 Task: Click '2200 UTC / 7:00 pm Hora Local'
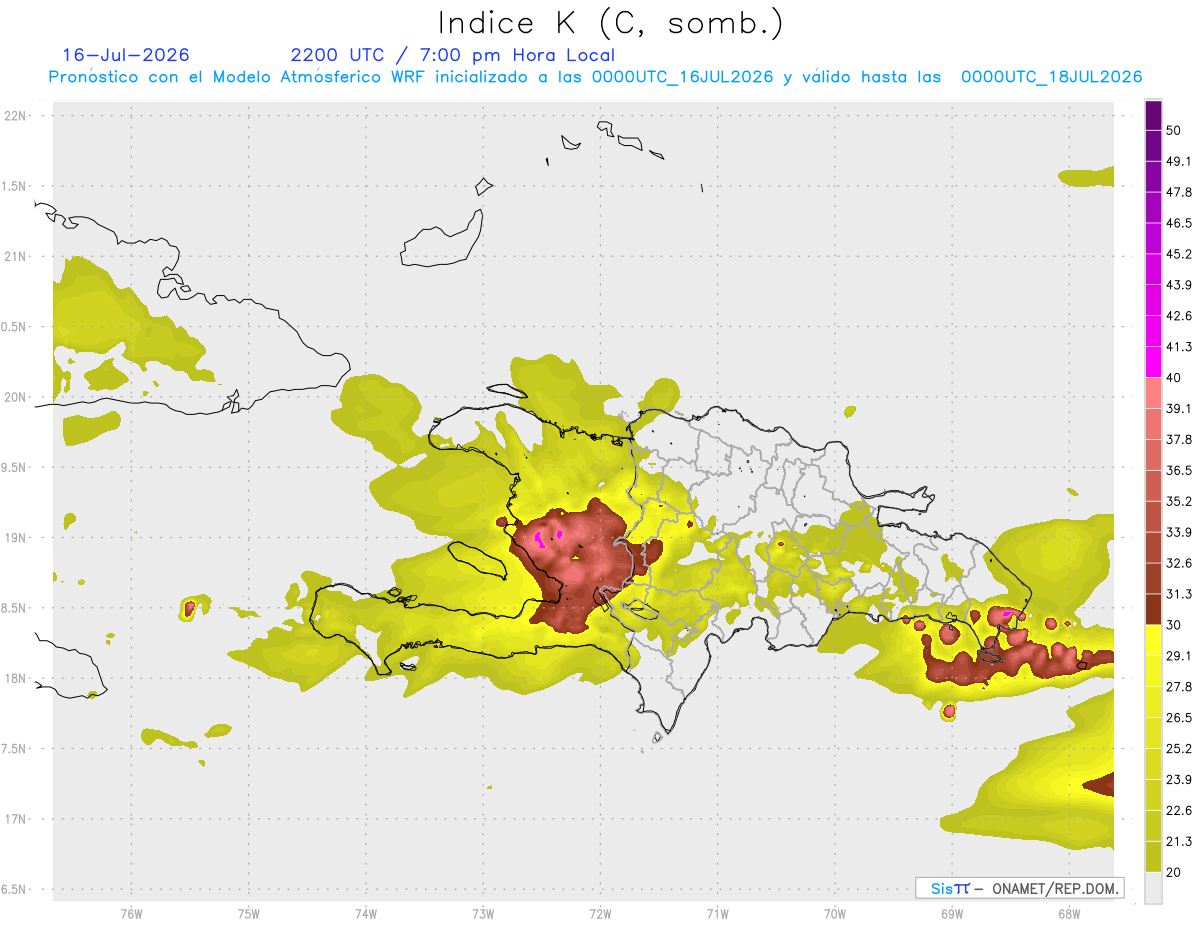[453, 55]
